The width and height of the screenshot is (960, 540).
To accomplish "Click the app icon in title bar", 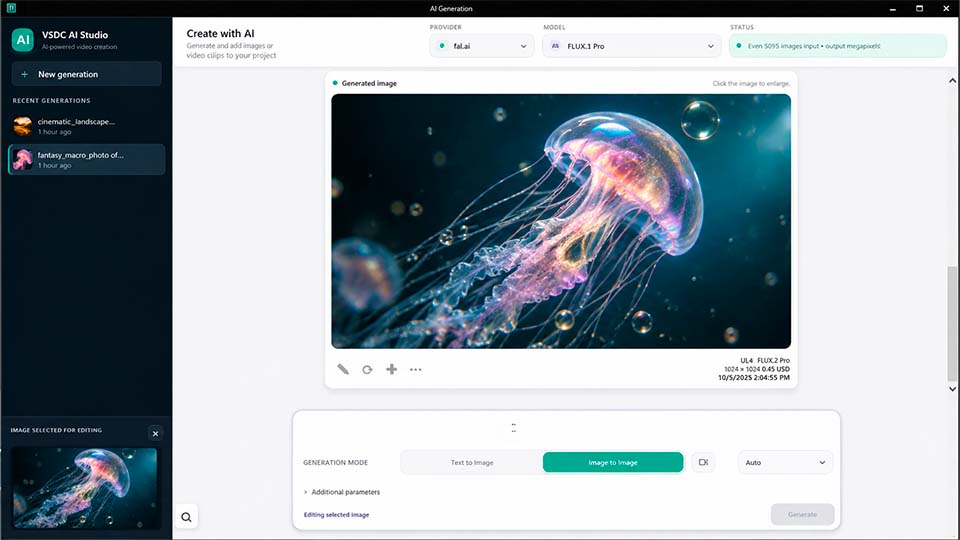I will coord(11,8).
